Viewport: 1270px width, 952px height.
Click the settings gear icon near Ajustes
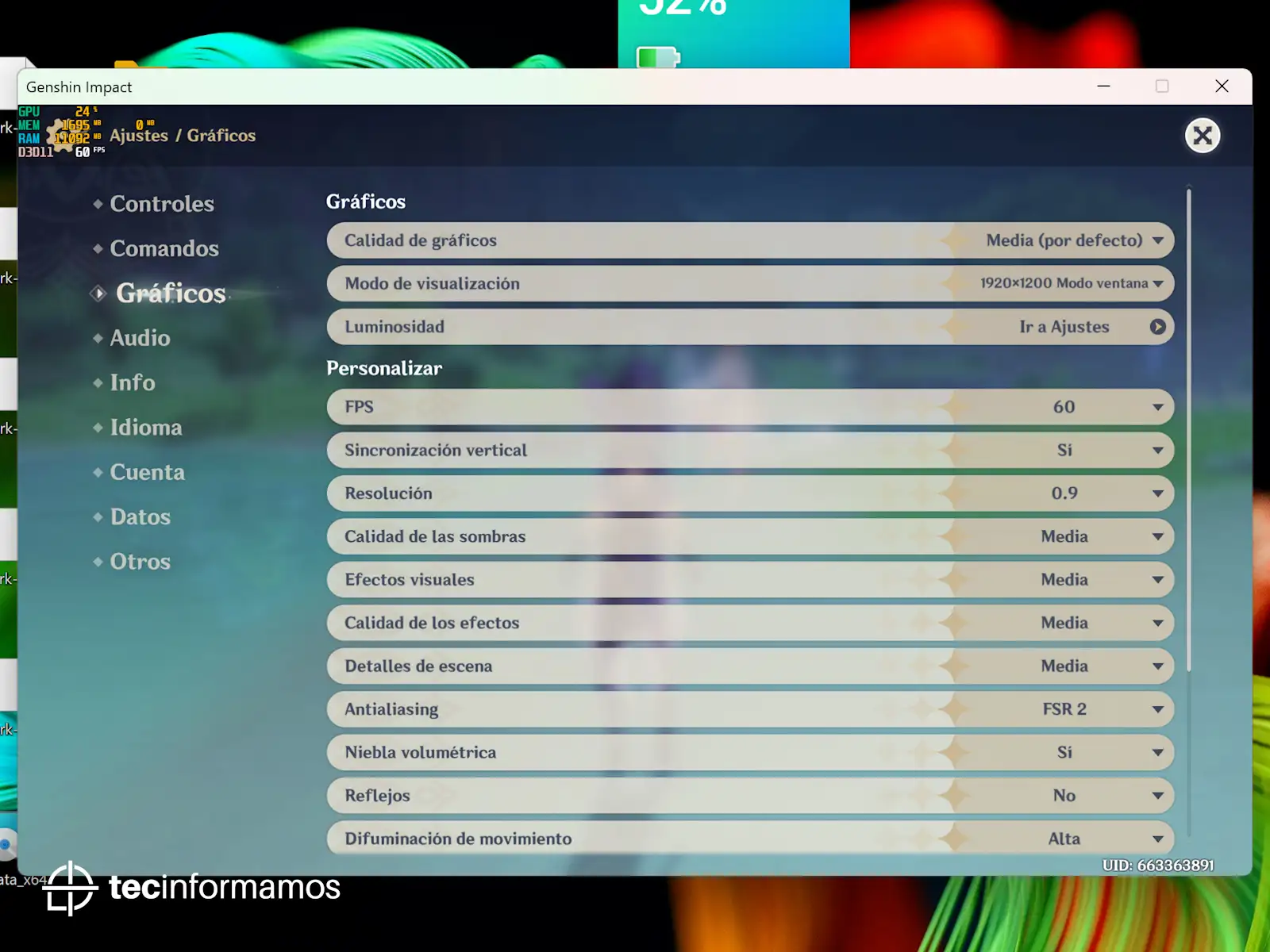pos(62,135)
